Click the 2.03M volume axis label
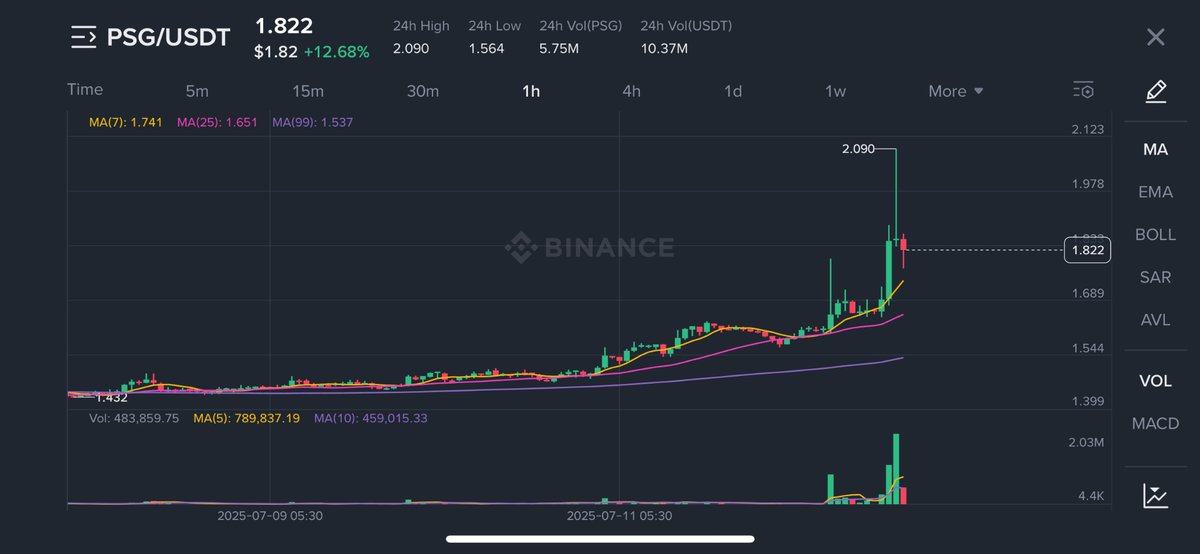The width and height of the screenshot is (1200, 554). click(1087, 442)
